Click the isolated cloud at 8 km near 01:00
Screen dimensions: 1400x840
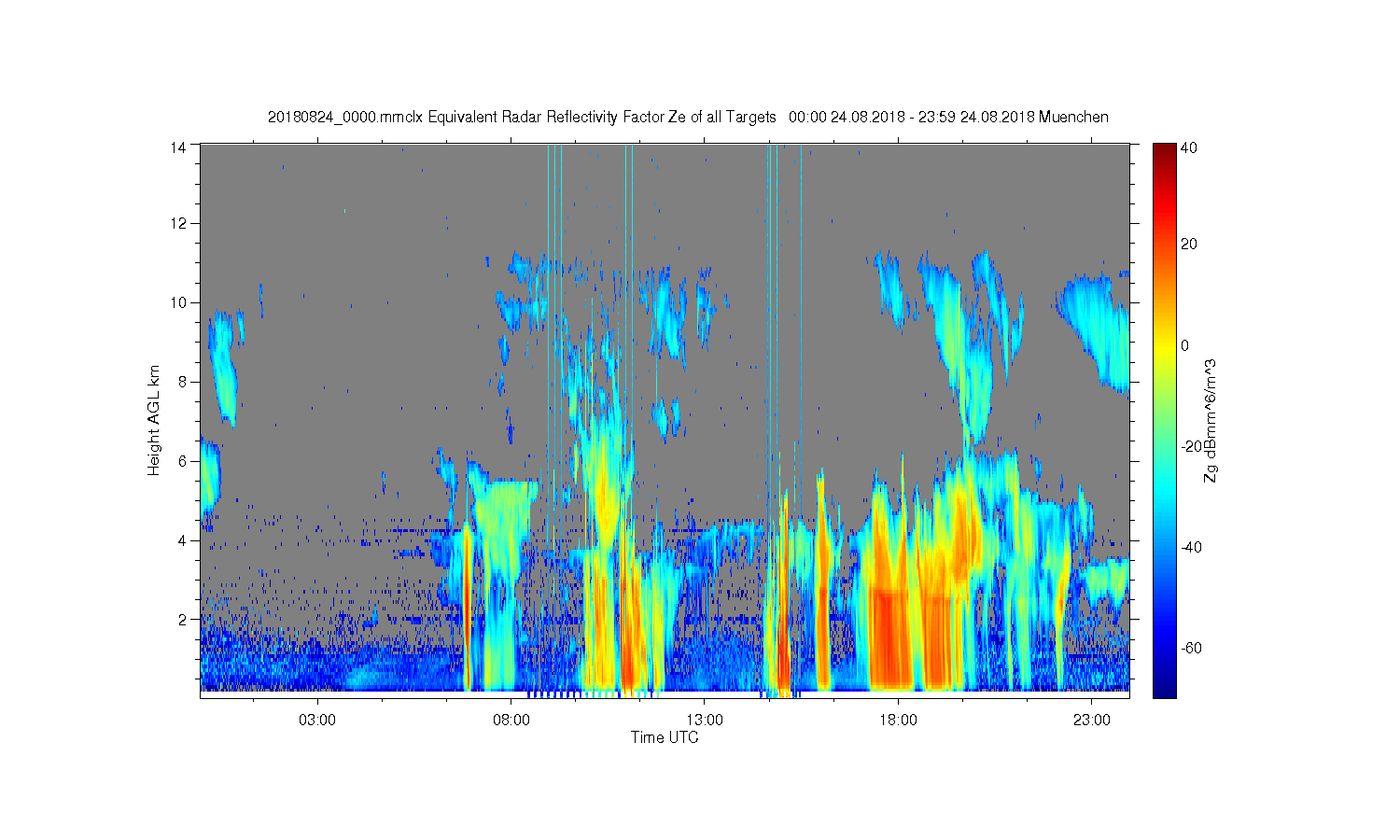point(224,369)
